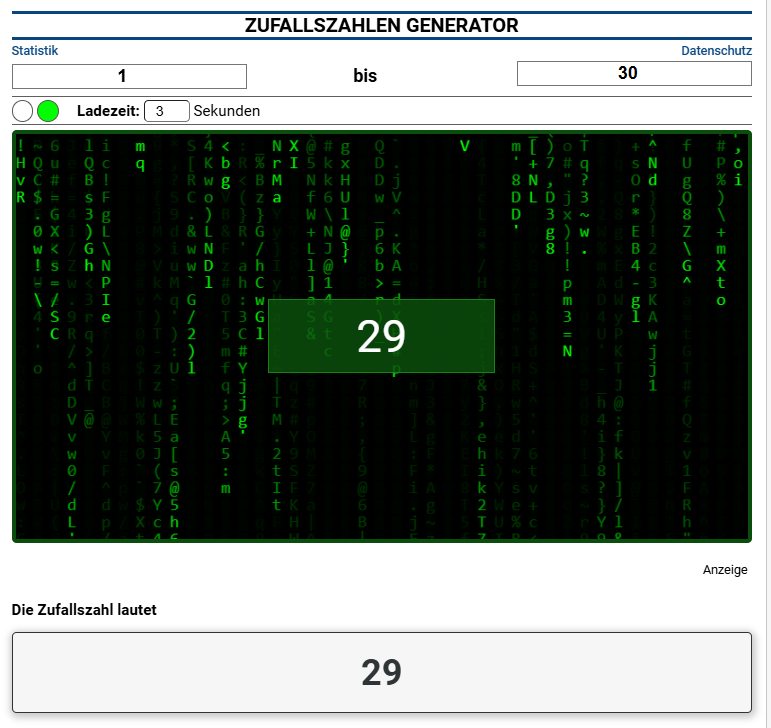Click the divider line below the Ladezeit row
Screen dimensions: 771x728
coord(381,125)
